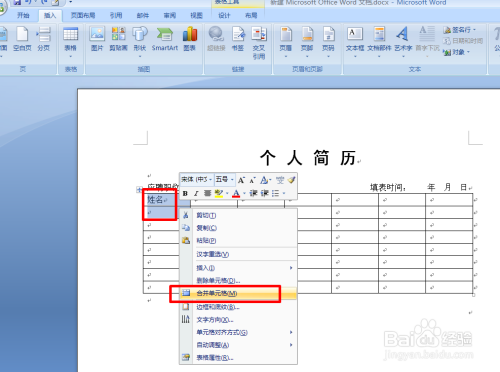Viewport: 500px width, 372px height.
Task: Insert a Text Box (文本框)
Action: pos(355,42)
